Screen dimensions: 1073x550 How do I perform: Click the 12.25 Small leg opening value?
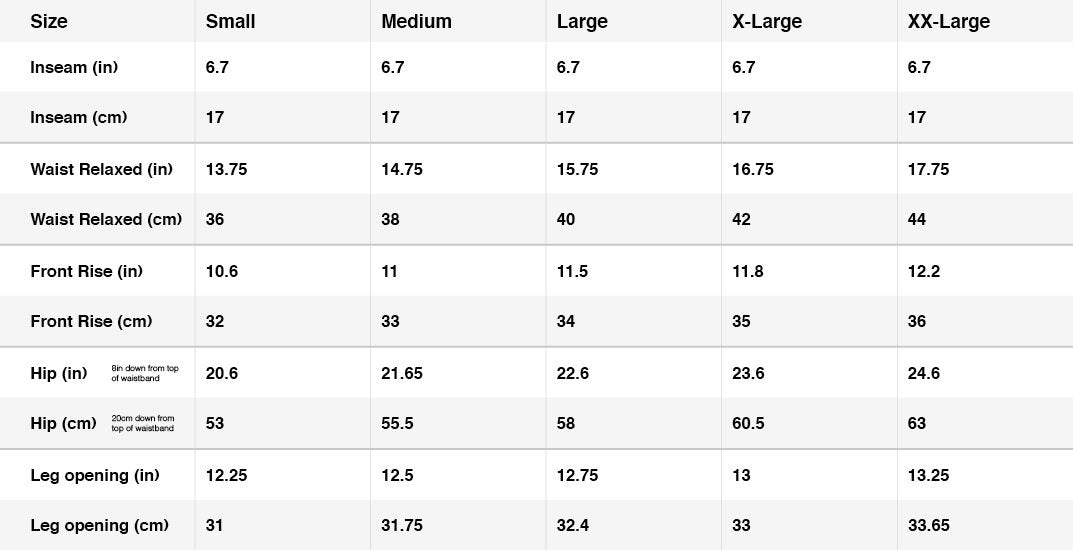tap(227, 475)
